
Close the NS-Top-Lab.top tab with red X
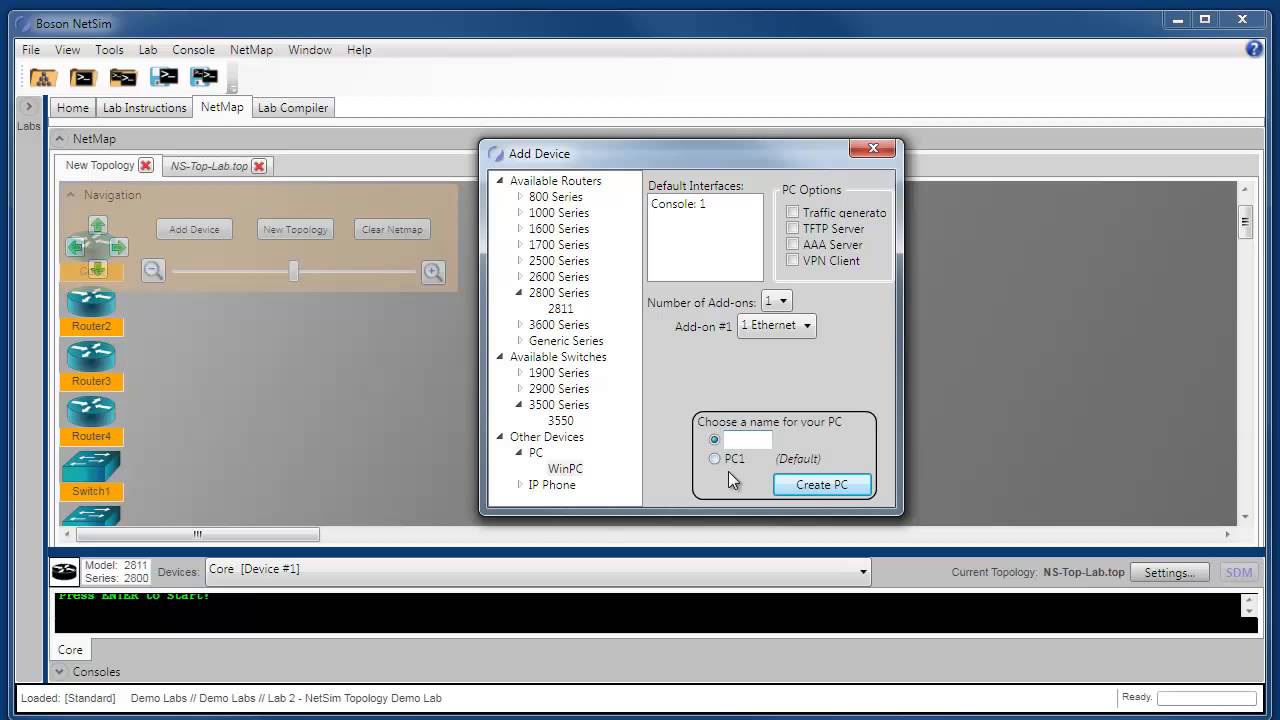click(259, 166)
